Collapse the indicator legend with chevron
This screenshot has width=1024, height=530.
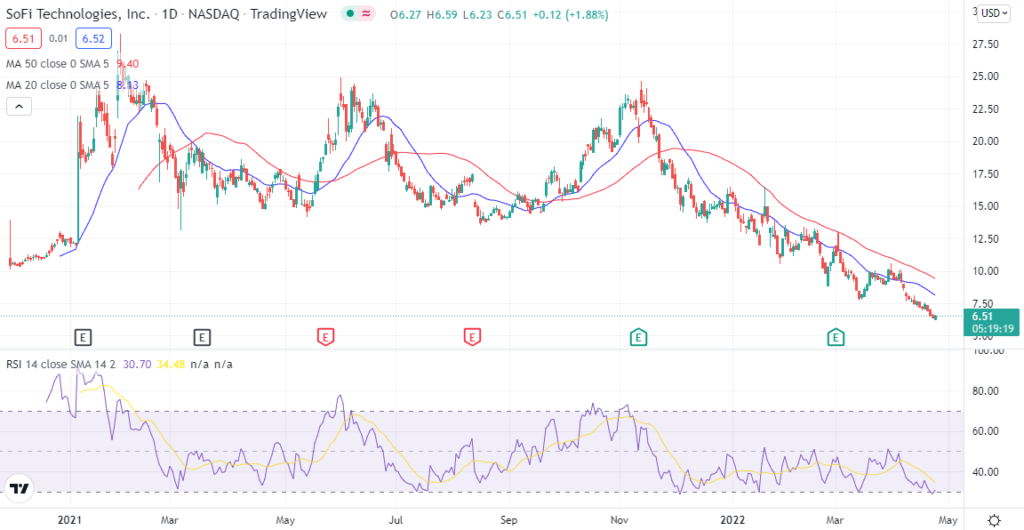[17, 106]
